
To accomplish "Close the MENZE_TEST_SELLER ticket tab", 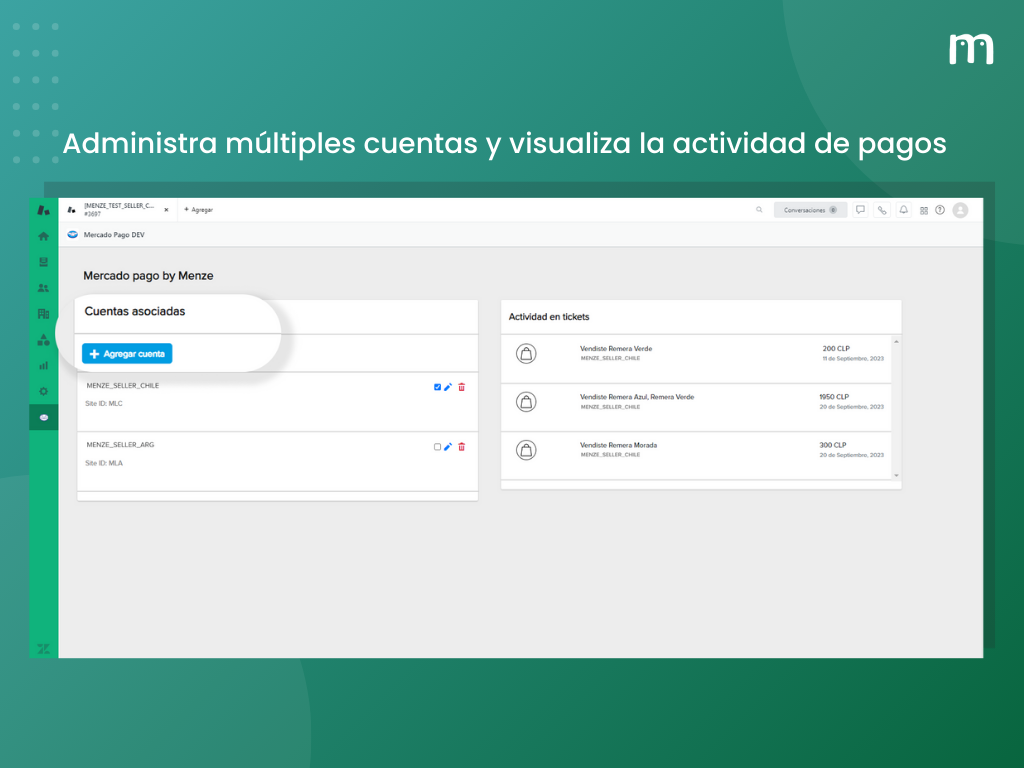I will pos(166,210).
